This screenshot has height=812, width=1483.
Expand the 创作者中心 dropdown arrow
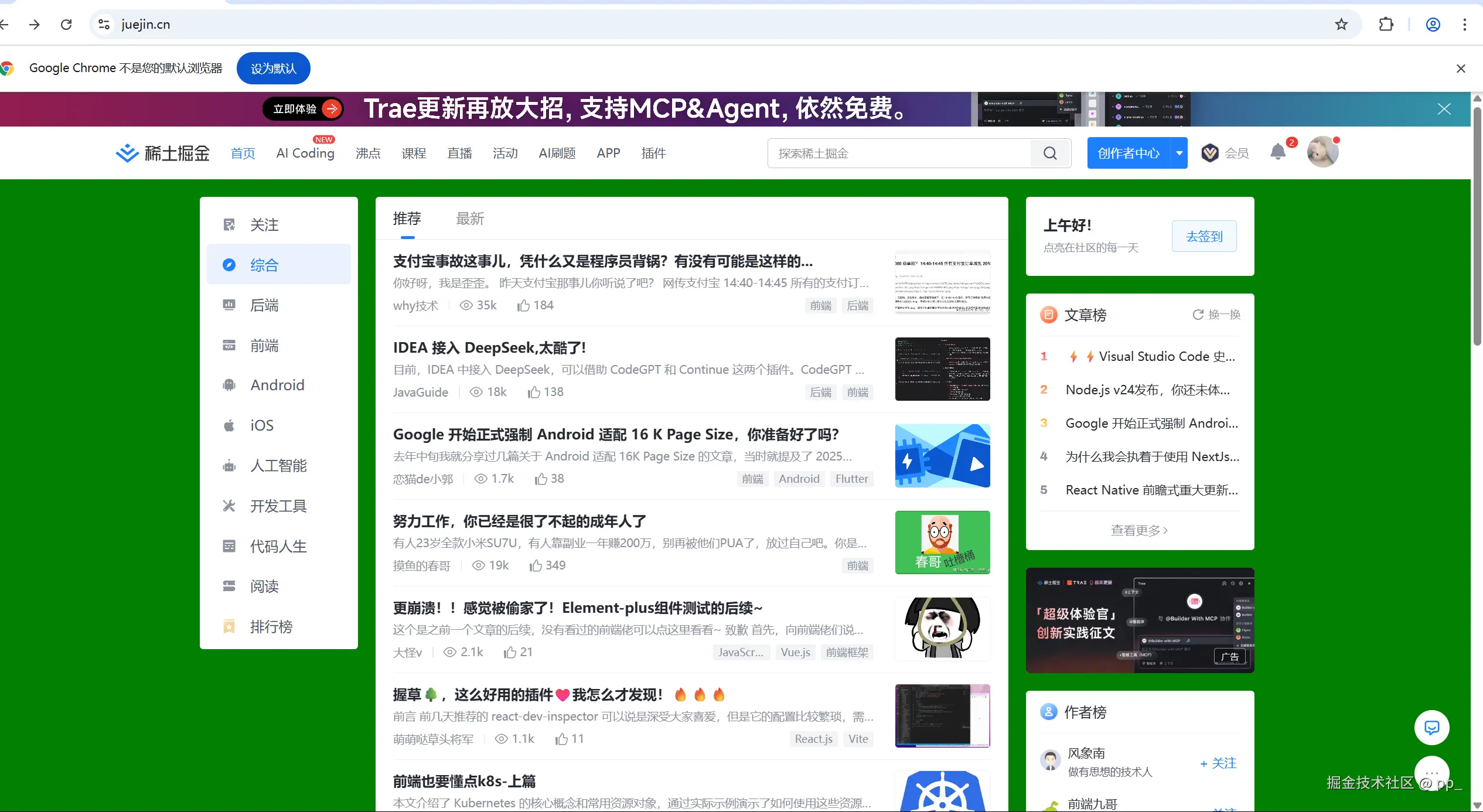[1179, 153]
